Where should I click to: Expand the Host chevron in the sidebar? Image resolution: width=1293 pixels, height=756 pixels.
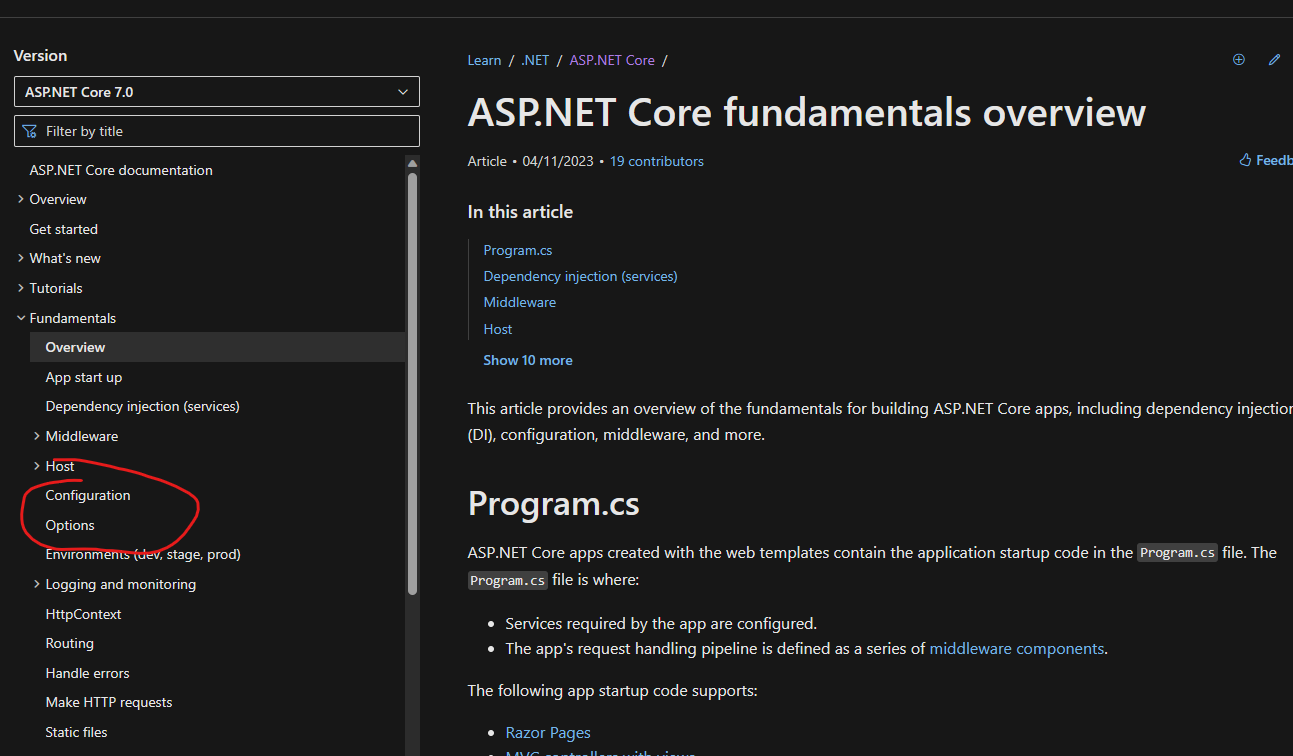pos(37,466)
